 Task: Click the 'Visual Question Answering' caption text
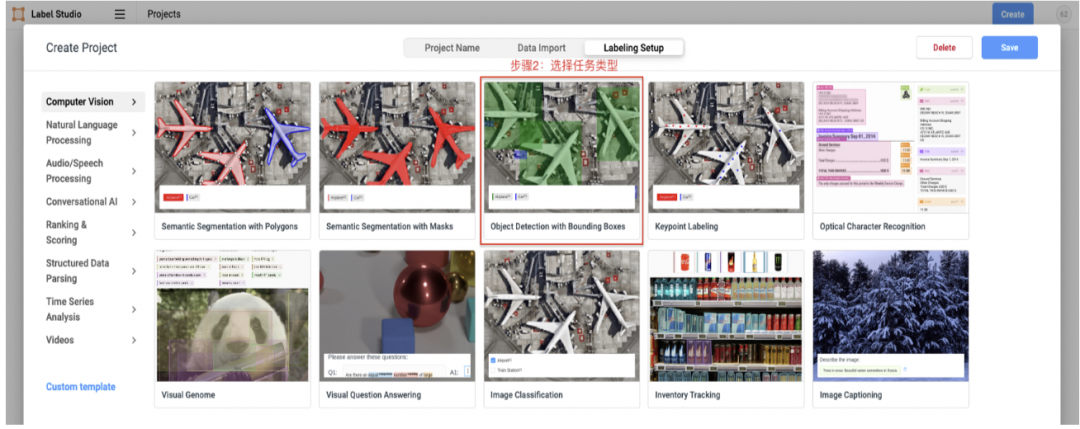373,395
